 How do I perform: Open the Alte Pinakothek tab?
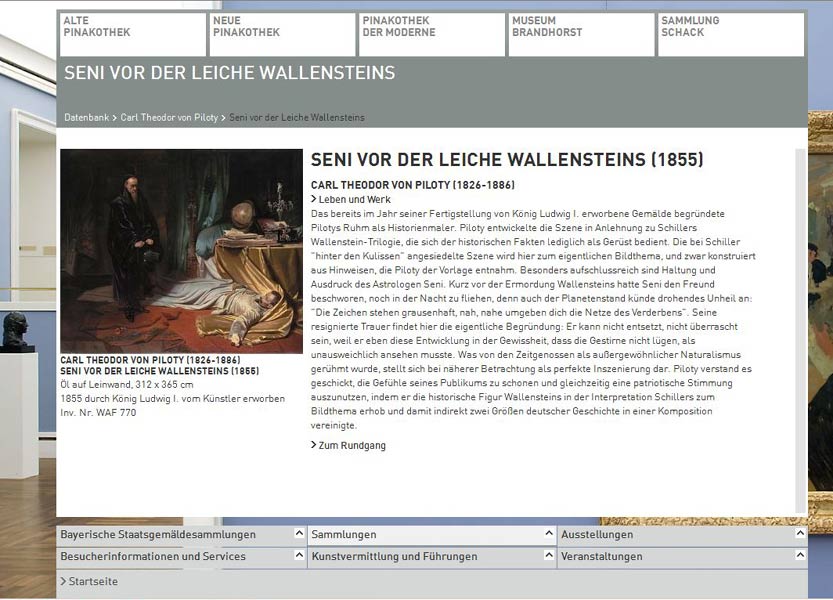coord(132,34)
